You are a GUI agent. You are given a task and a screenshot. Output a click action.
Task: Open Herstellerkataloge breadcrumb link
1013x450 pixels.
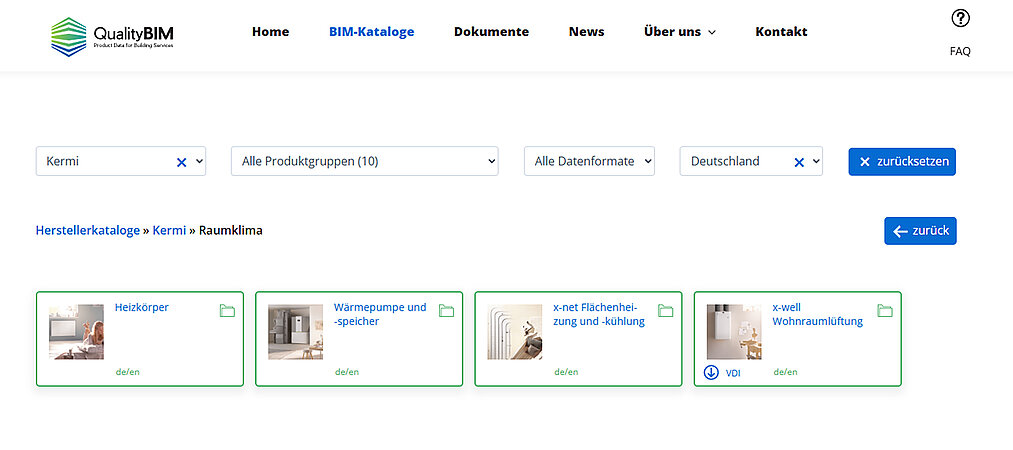pyautogui.click(x=88, y=230)
